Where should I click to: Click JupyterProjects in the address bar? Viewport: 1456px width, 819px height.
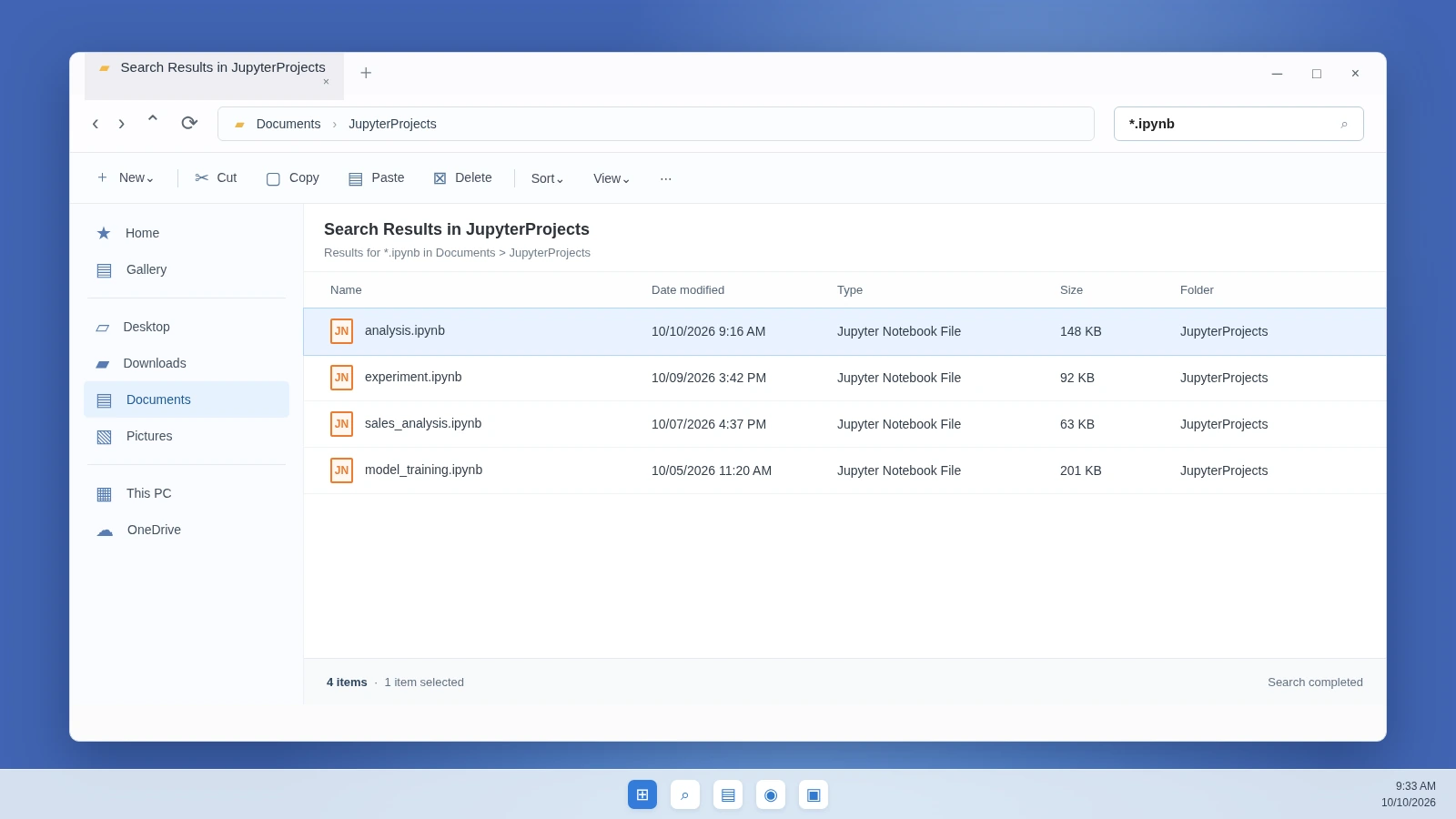(392, 124)
